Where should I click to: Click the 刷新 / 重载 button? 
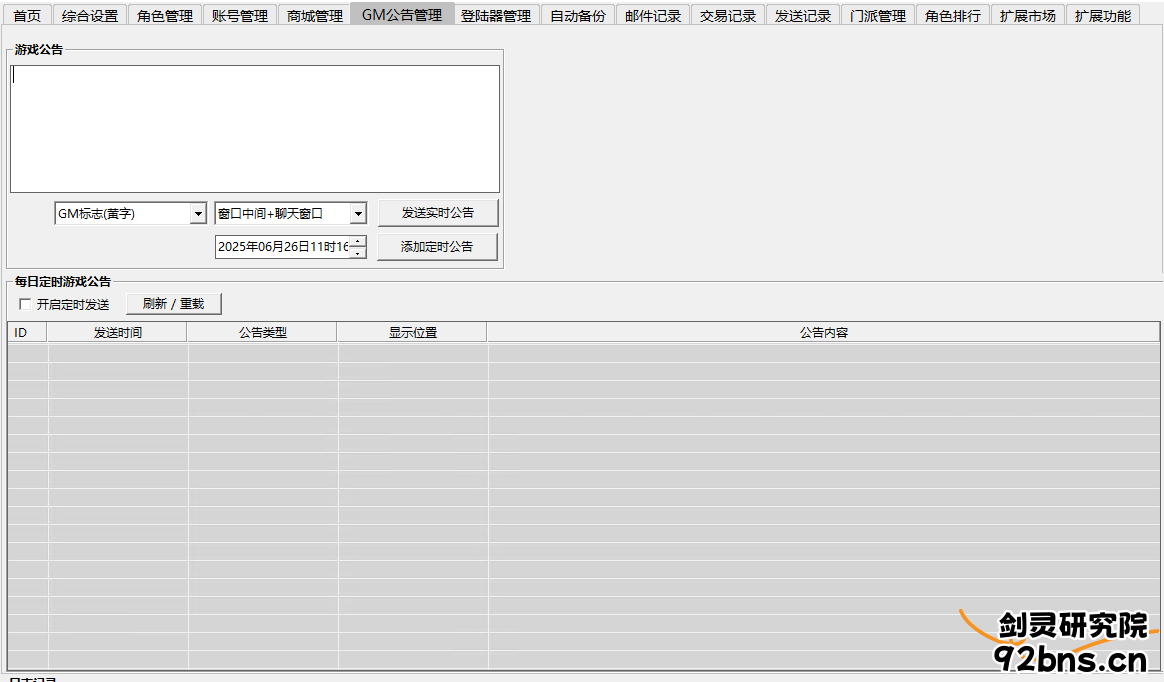[174, 304]
